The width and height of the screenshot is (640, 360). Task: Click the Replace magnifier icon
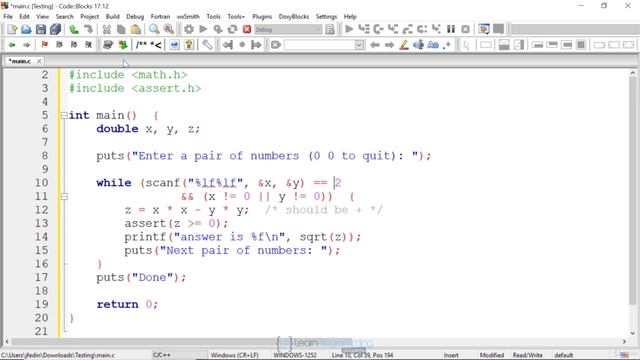pyautogui.click(x=169, y=29)
